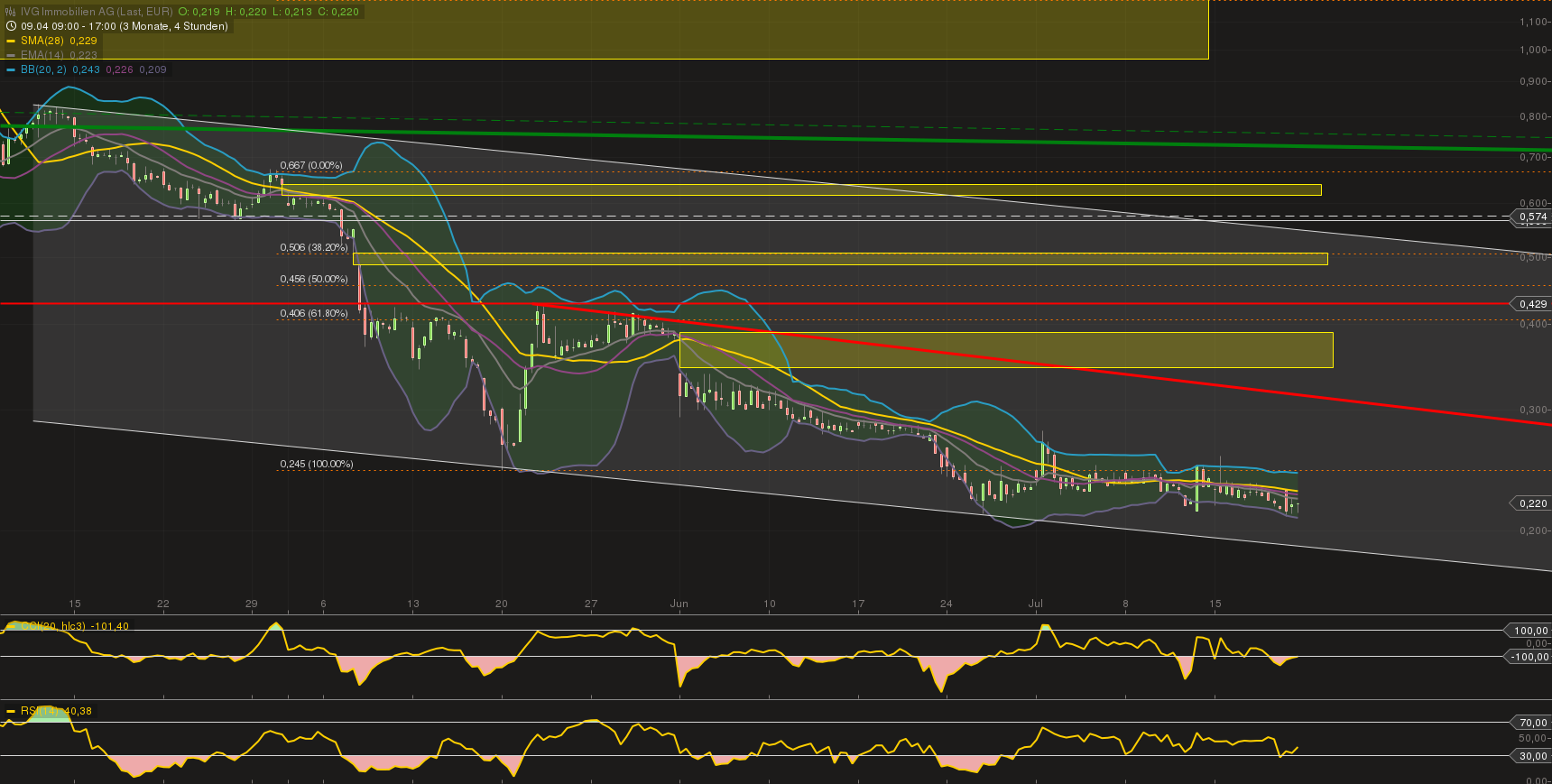The image size is (1552, 784).
Task: Click the SMA(28) value 0,229
Action: [83, 41]
